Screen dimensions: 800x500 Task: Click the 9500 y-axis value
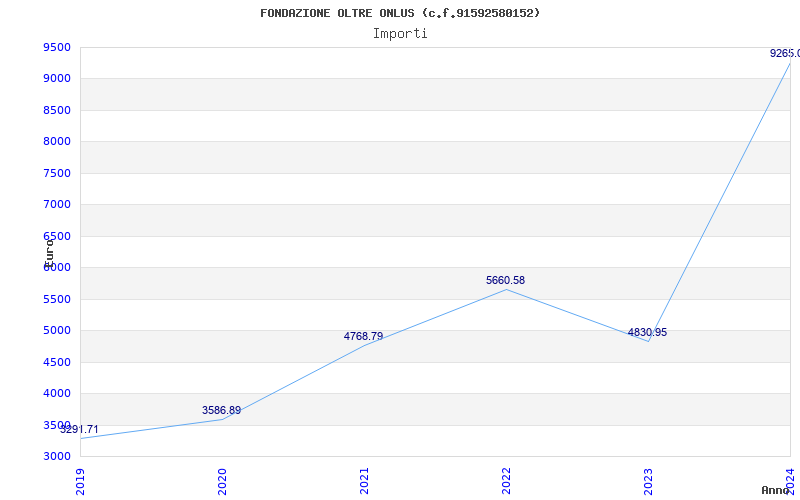57,47
